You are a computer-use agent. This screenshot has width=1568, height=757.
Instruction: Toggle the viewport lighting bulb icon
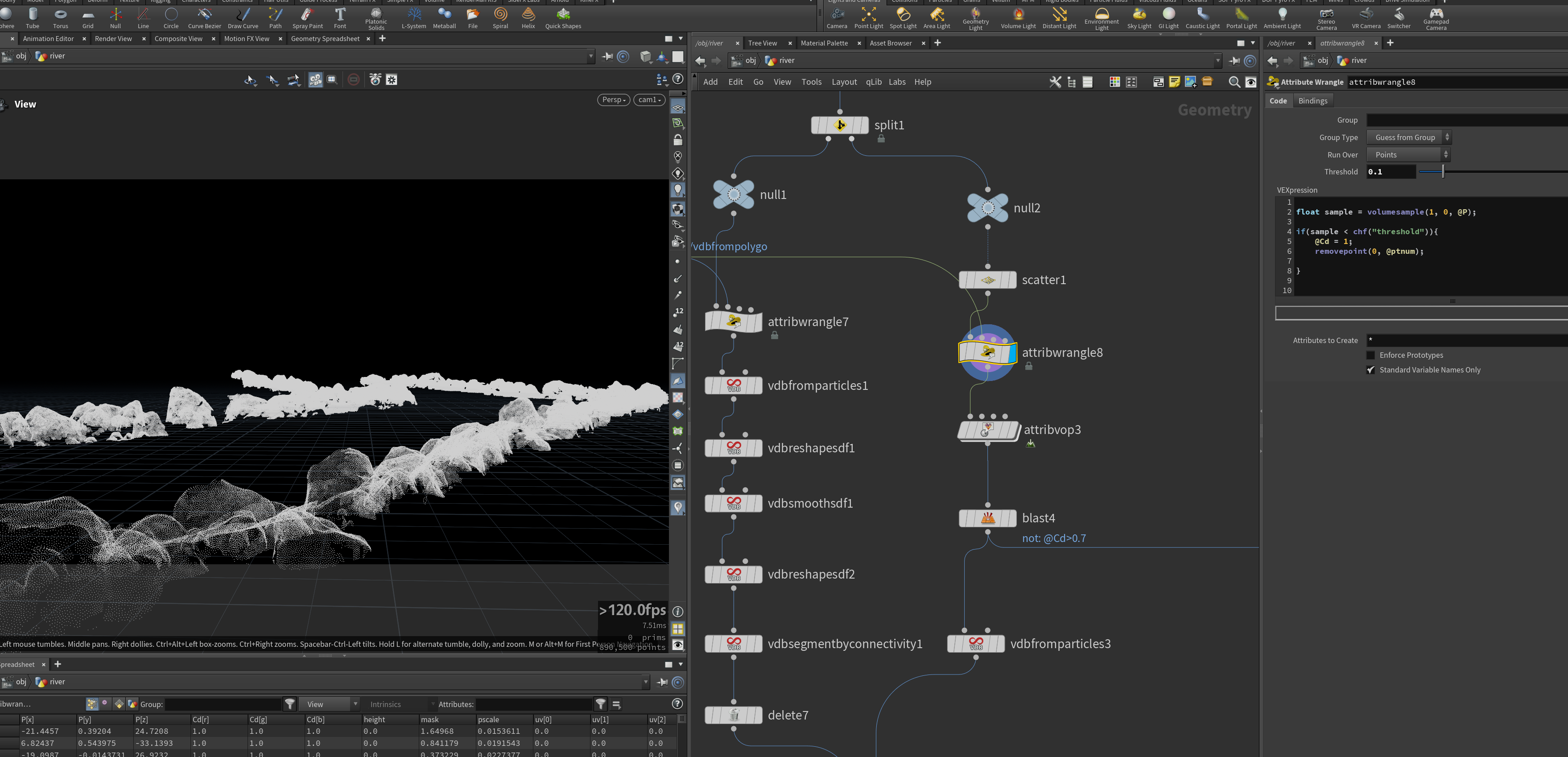click(677, 190)
